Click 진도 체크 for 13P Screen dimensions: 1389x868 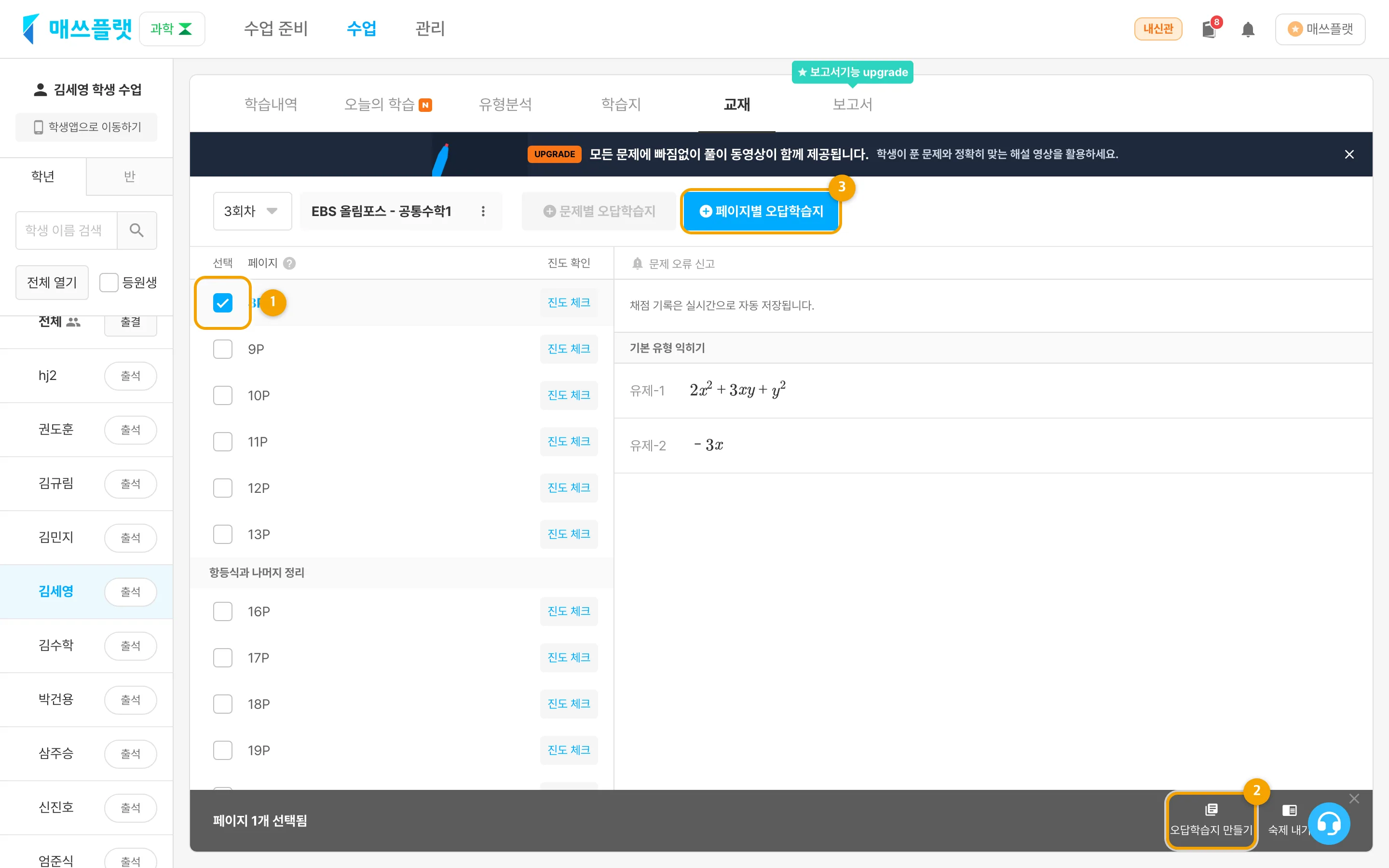(569, 534)
